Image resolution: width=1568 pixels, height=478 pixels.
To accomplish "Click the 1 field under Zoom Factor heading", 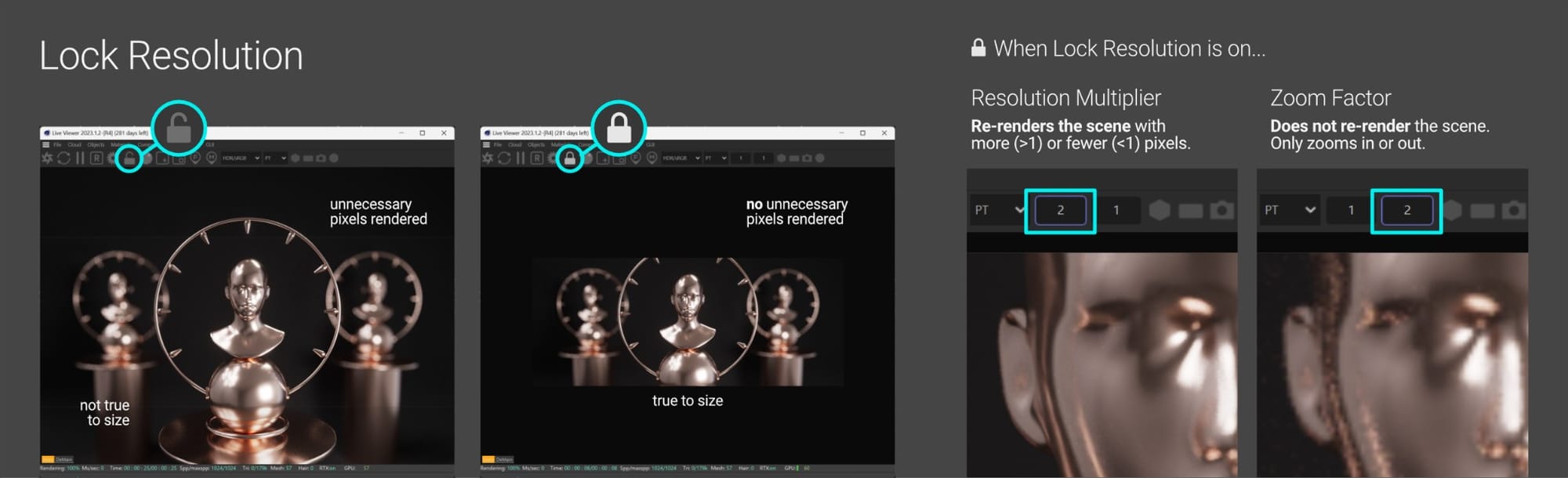I will tap(1350, 210).
